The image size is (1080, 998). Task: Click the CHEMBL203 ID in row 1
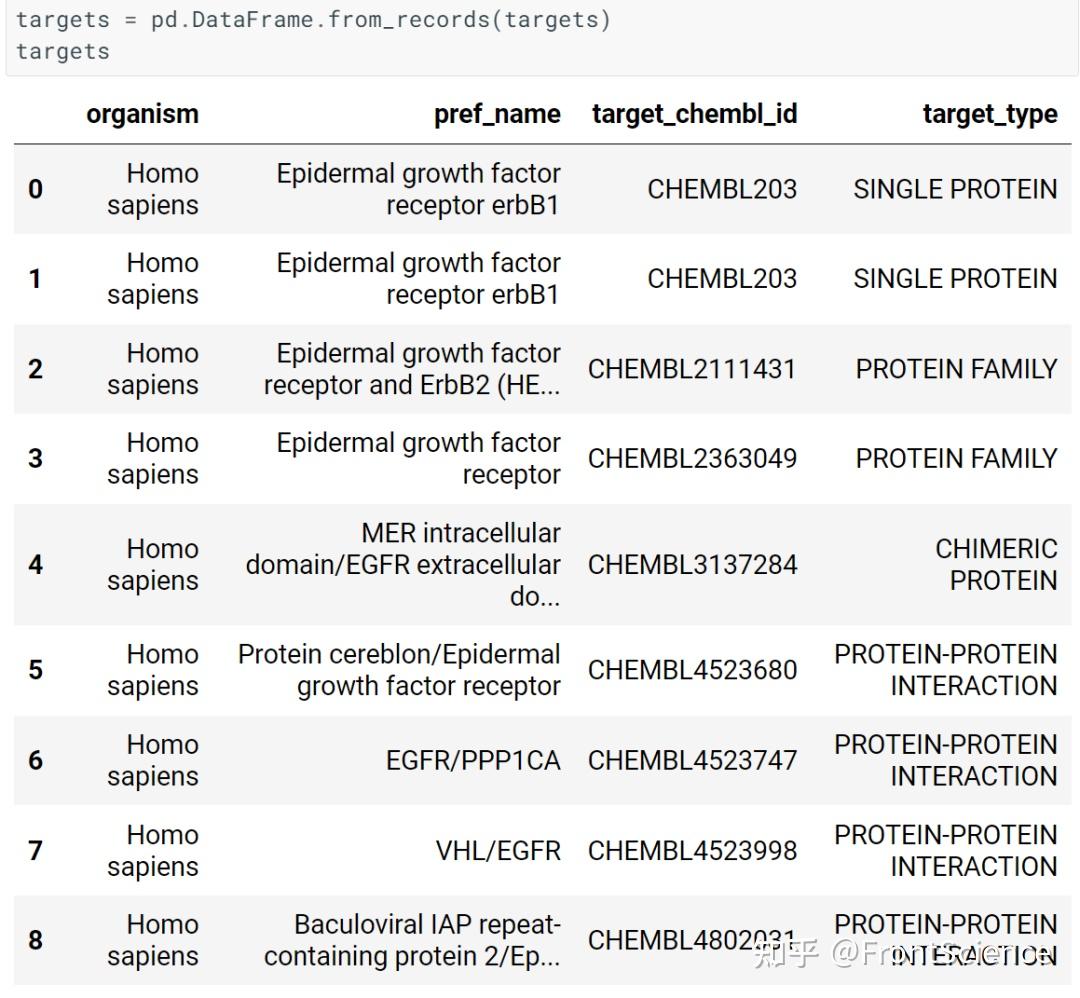tap(722, 278)
